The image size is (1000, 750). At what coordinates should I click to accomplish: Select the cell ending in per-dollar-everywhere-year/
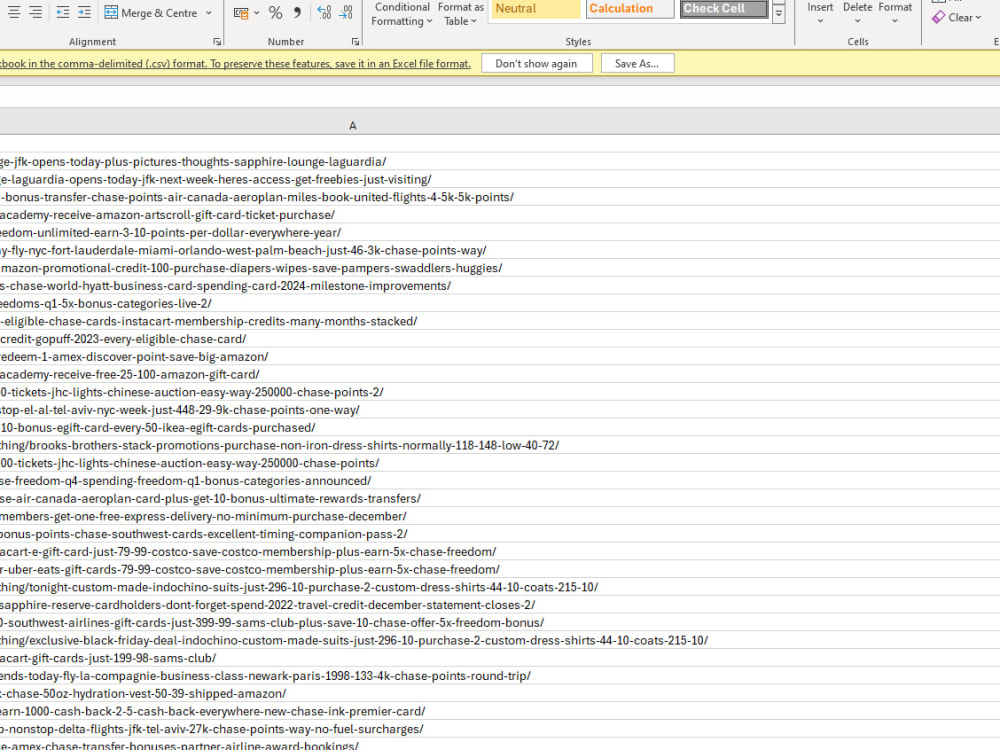(500, 233)
